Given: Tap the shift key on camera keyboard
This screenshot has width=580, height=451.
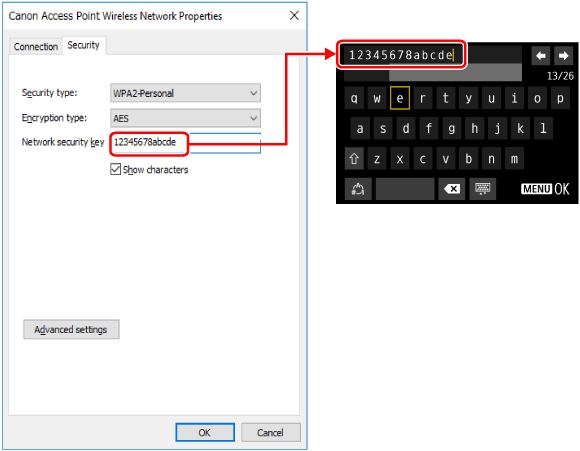Looking at the screenshot, I should (x=354, y=159).
